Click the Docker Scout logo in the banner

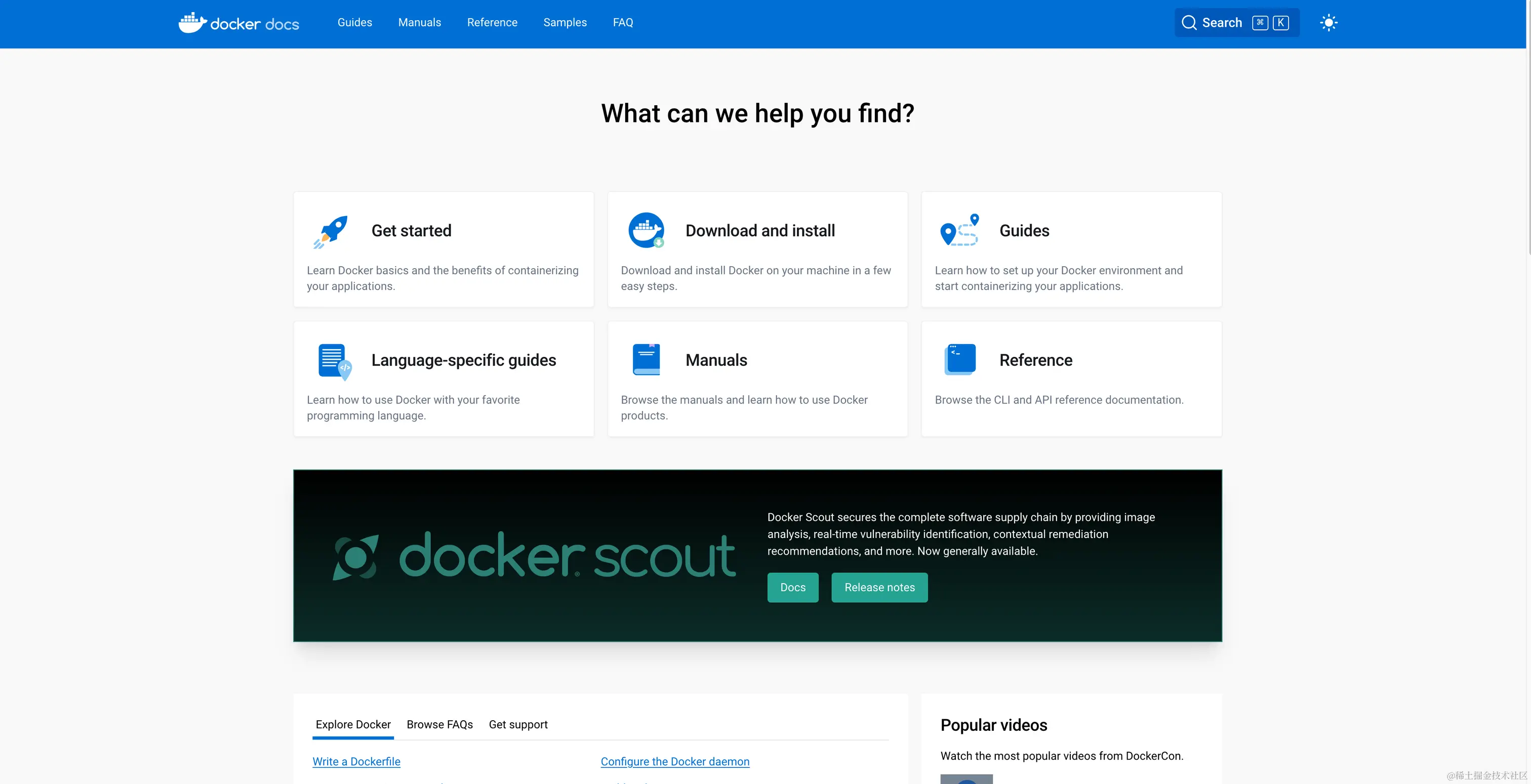click(x=534, y=555)
